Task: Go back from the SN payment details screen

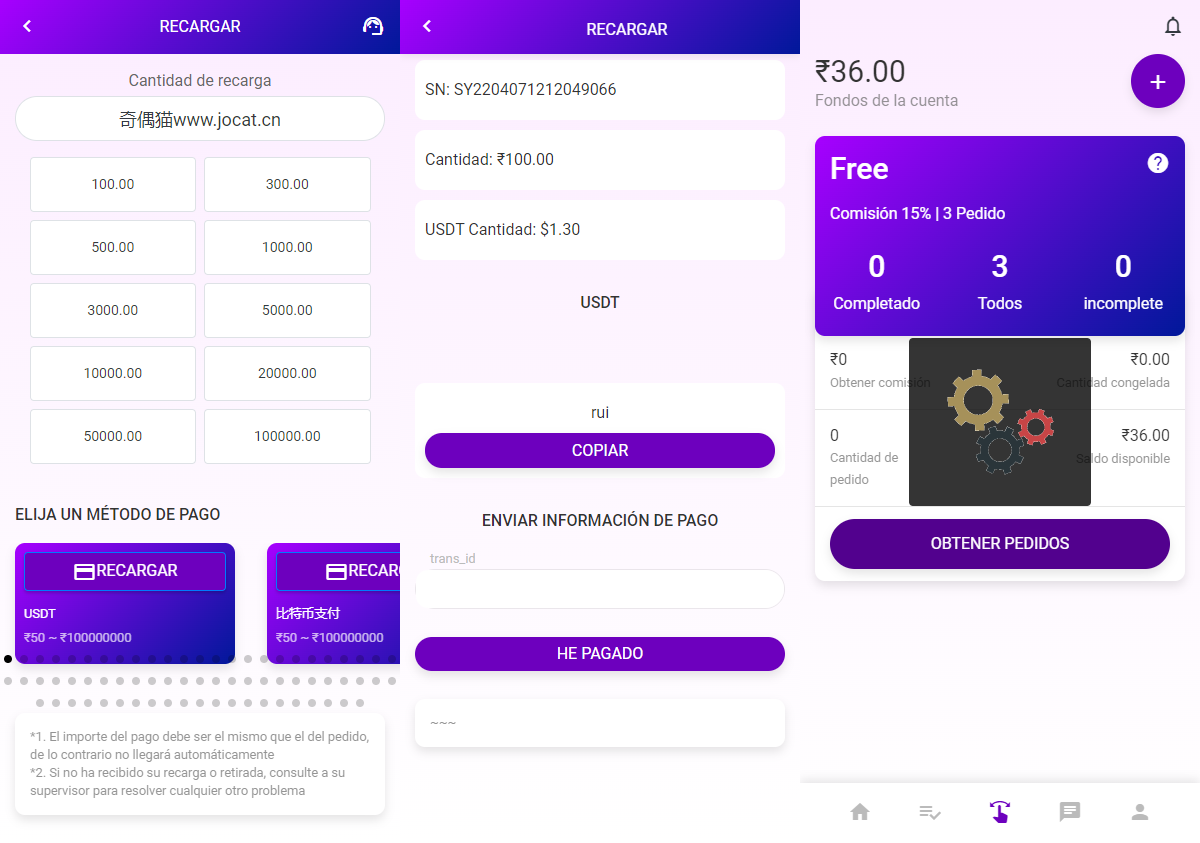Action: point(427,27)
